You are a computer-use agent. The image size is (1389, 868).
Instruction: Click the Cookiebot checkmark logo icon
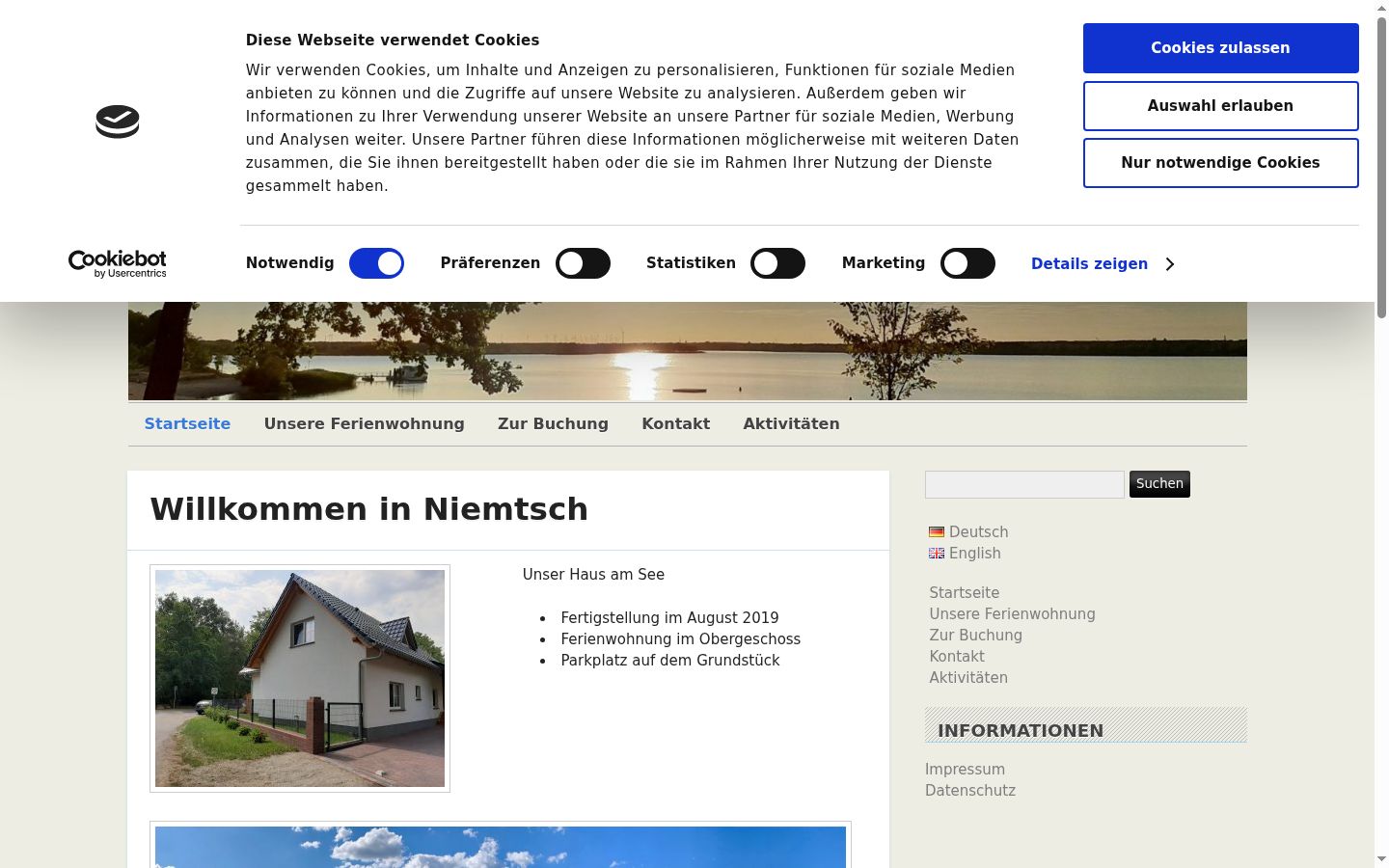click(x=118, y=122)
